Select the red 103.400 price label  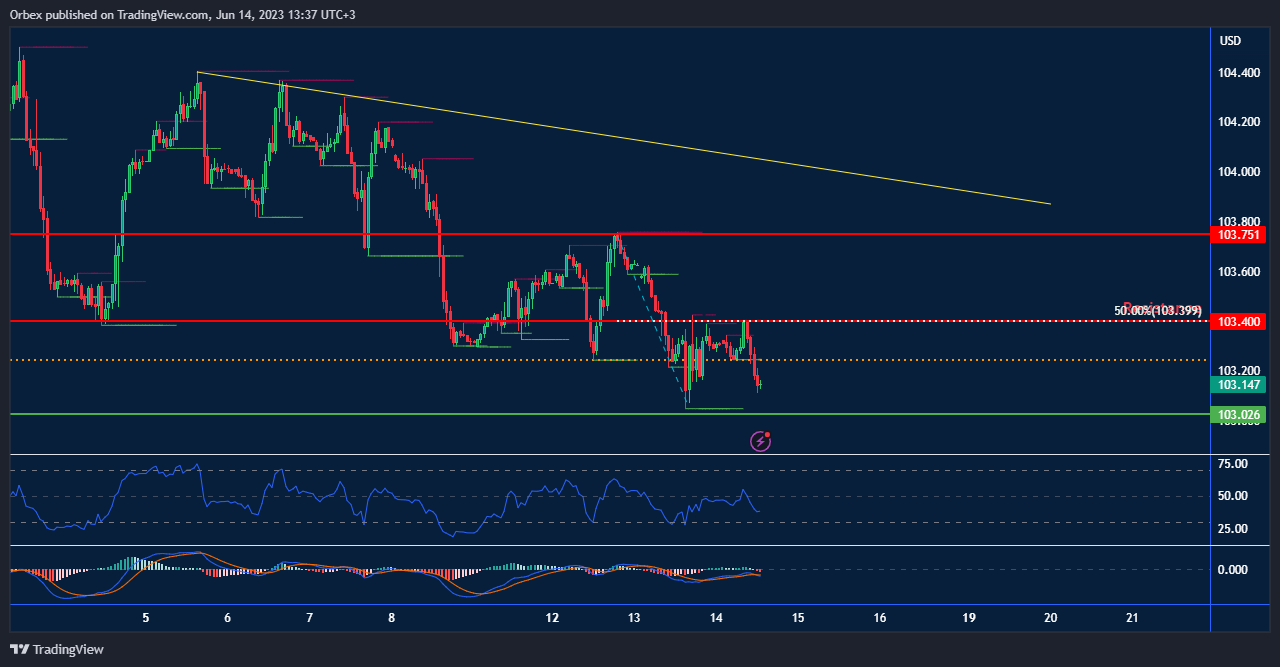click(x=1237, y=321)
